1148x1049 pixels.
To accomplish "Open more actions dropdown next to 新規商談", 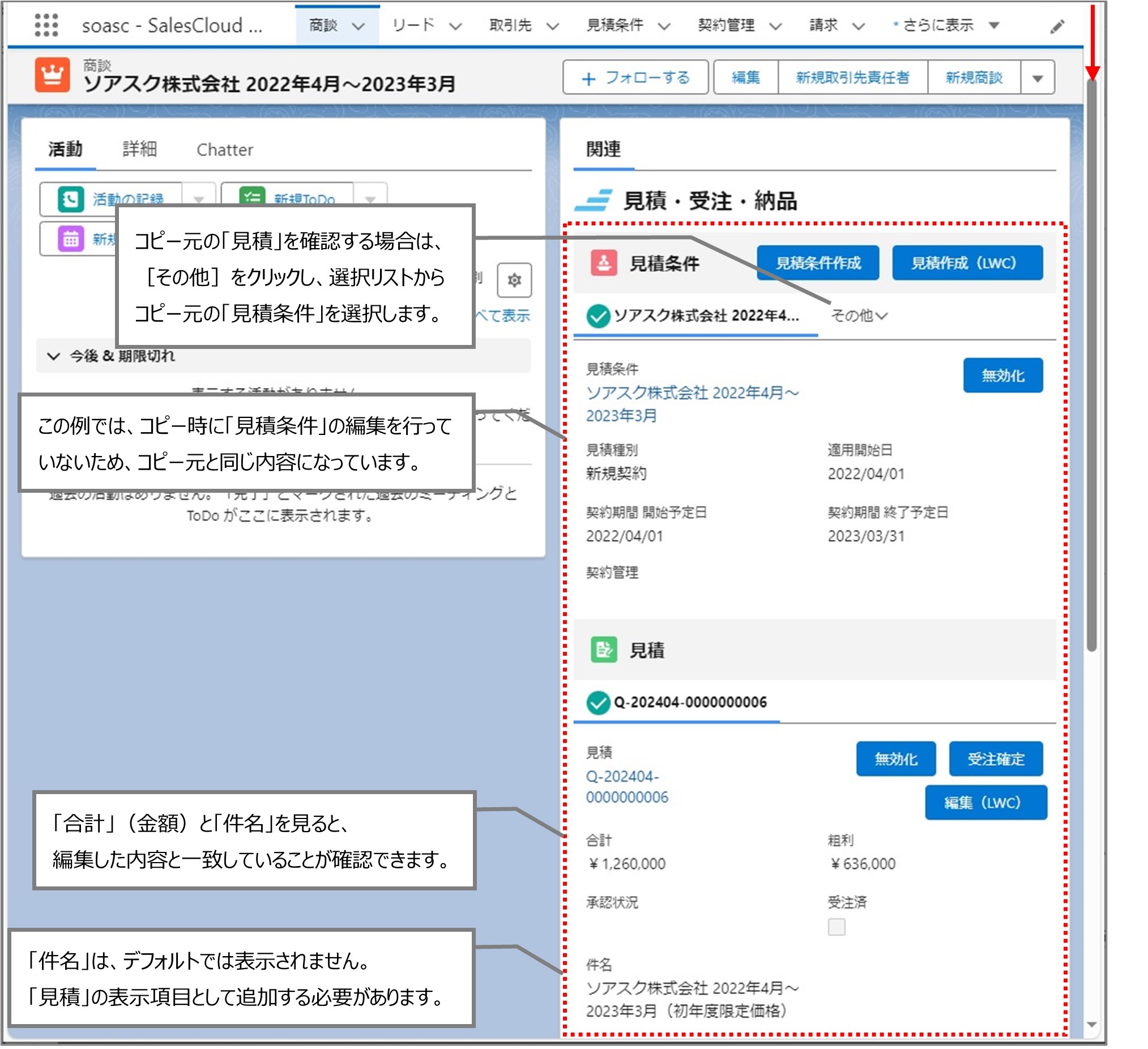I will [1038, 78].
